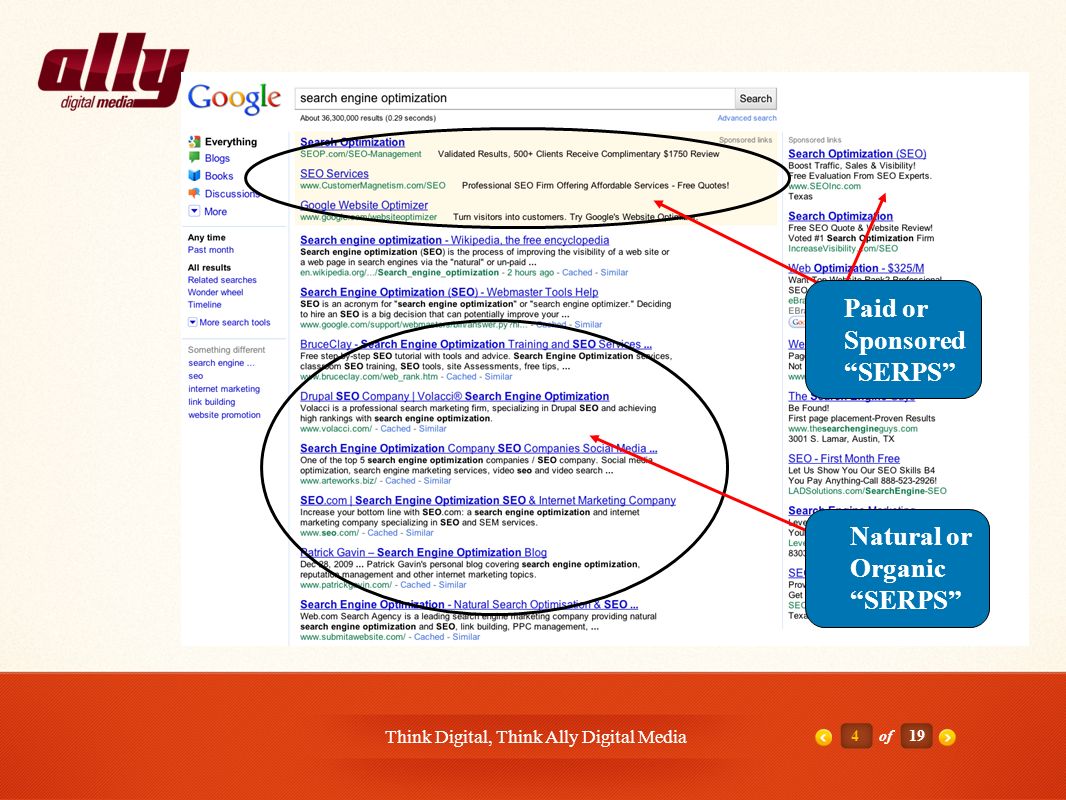Viewport: 1066px width, 800px height.
Task: Click the next slide yellow arrow
Action: coord(947,737)
